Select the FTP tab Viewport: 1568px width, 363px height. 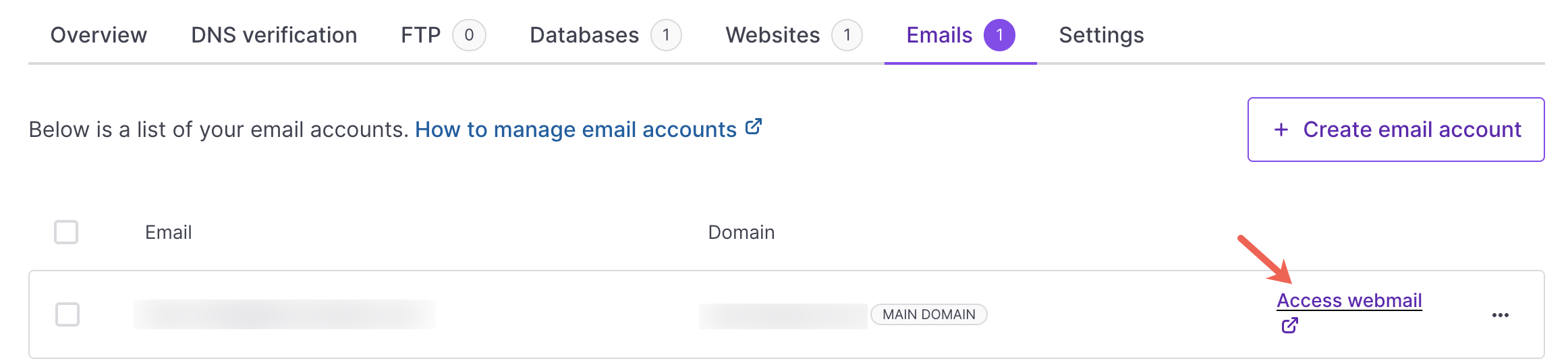tap(420, 35)
